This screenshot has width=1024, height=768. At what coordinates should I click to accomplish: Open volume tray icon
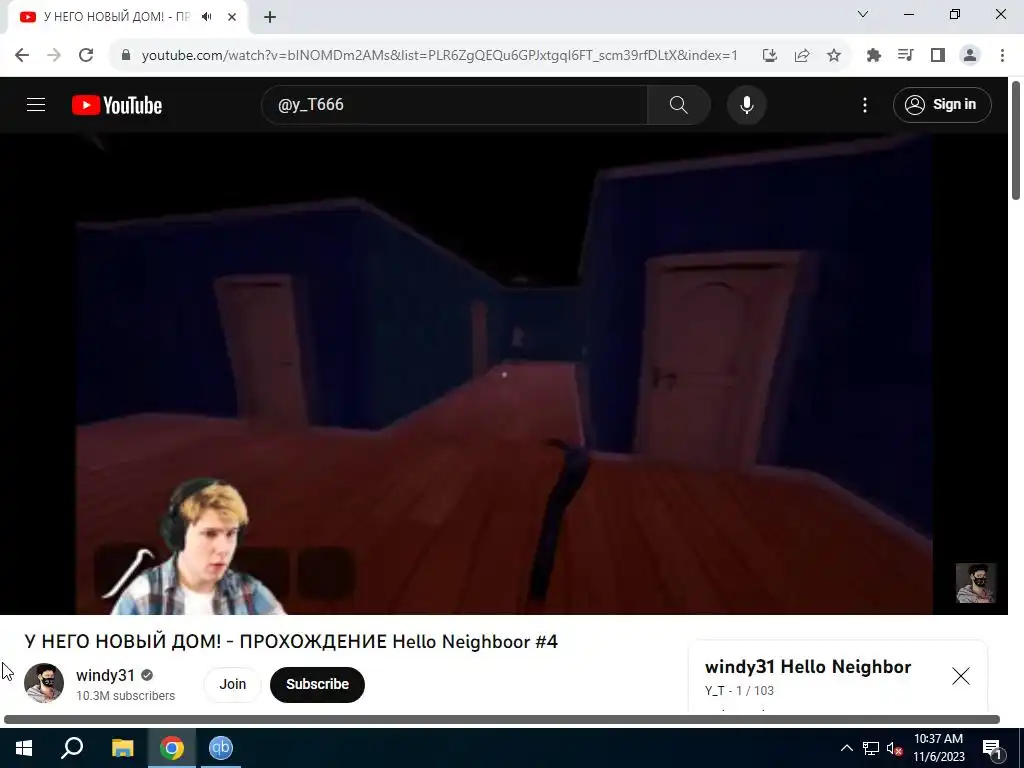pos(894,748)
